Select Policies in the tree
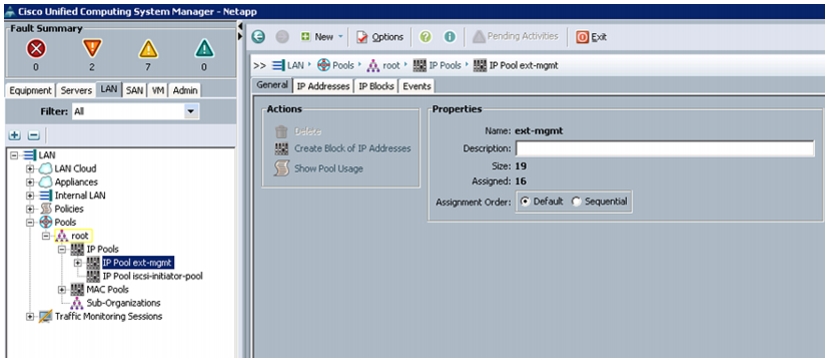 pyautogui.click(x=69, y=209)
